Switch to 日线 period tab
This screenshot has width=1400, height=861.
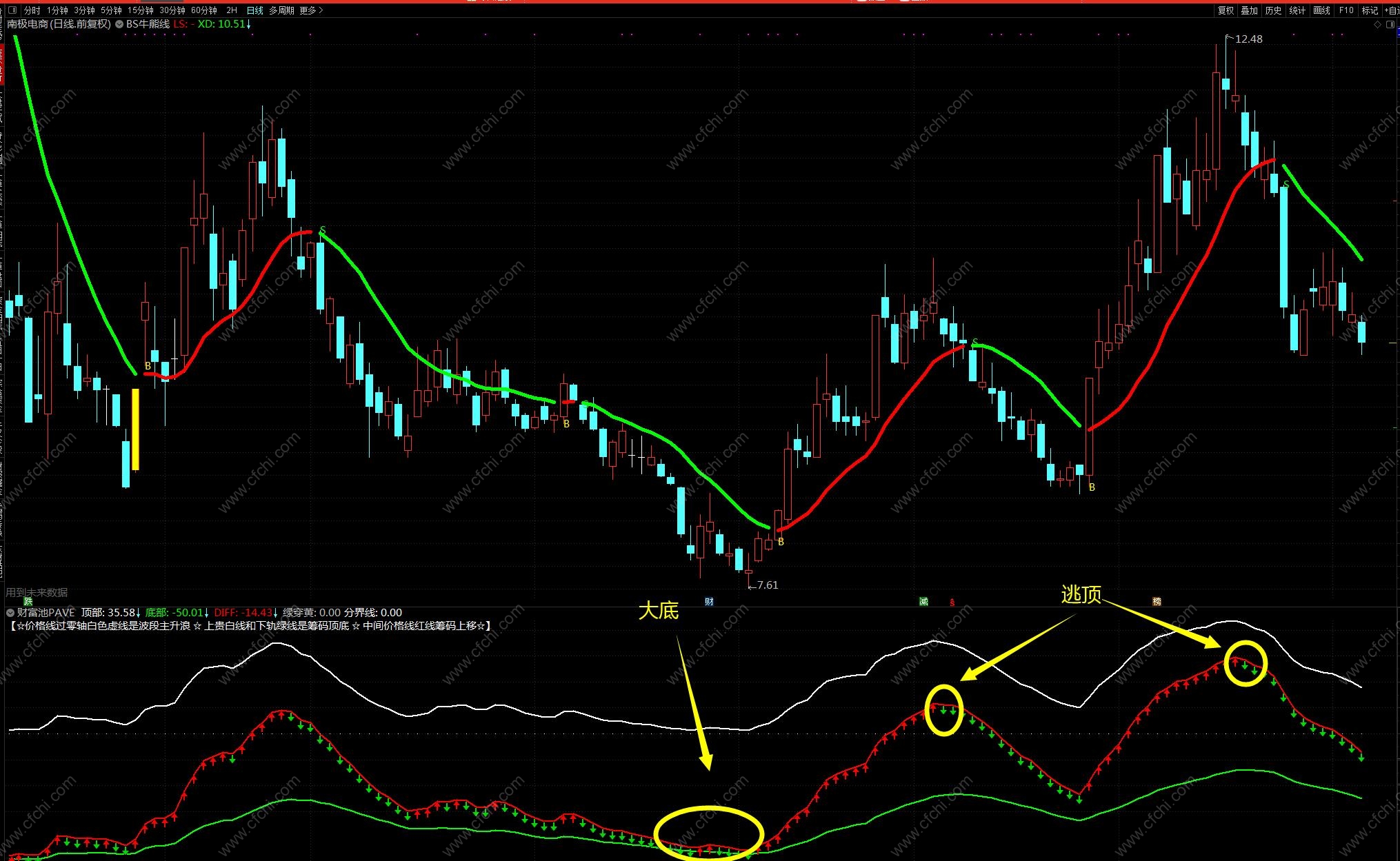coord(255,10)
